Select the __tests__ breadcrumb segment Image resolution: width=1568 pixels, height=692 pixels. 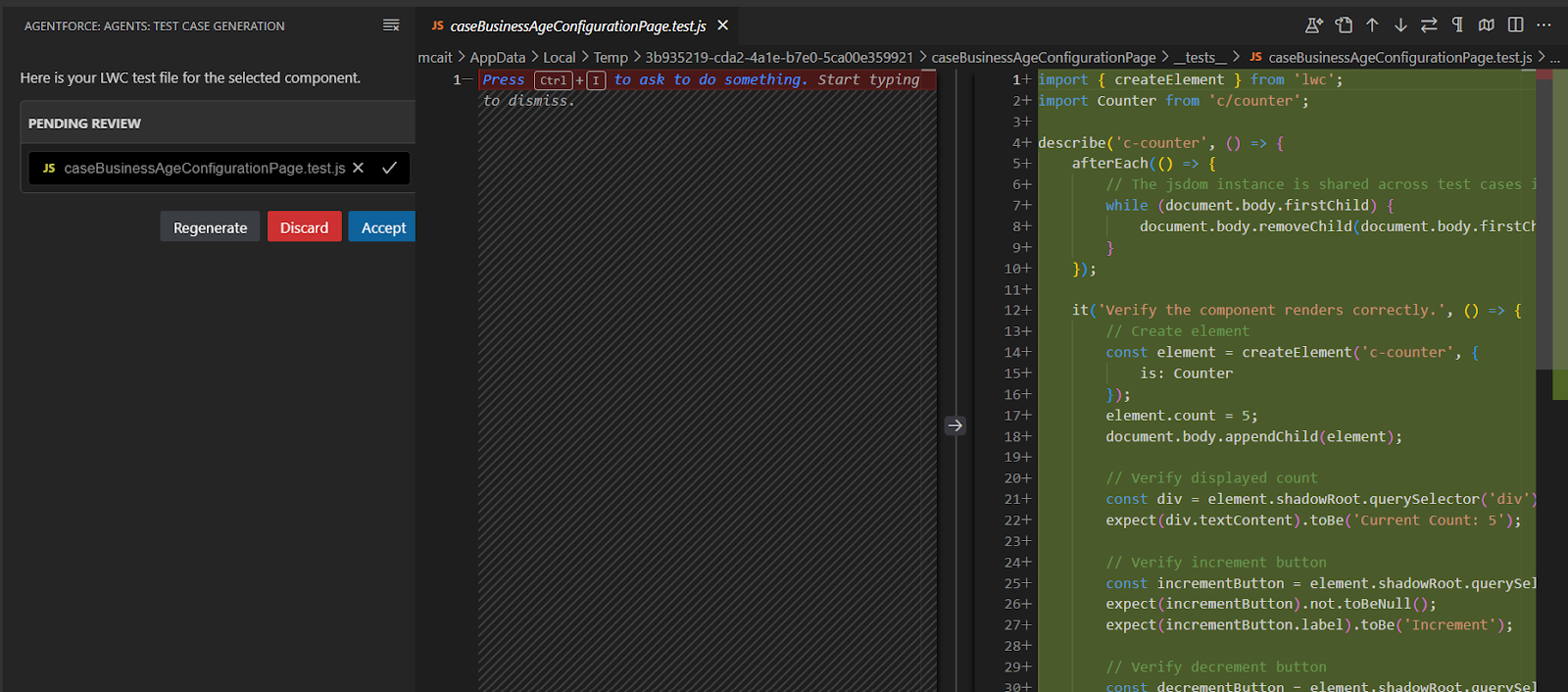[1200, 58]
